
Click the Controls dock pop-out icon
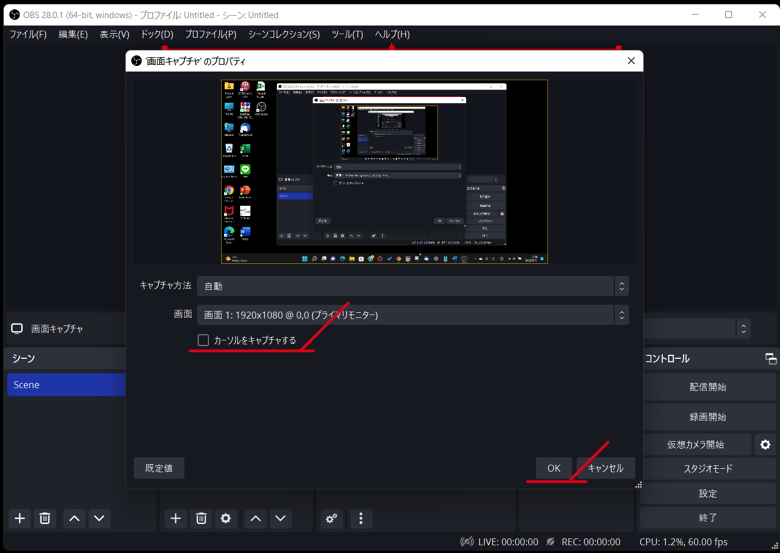(771, 359)
